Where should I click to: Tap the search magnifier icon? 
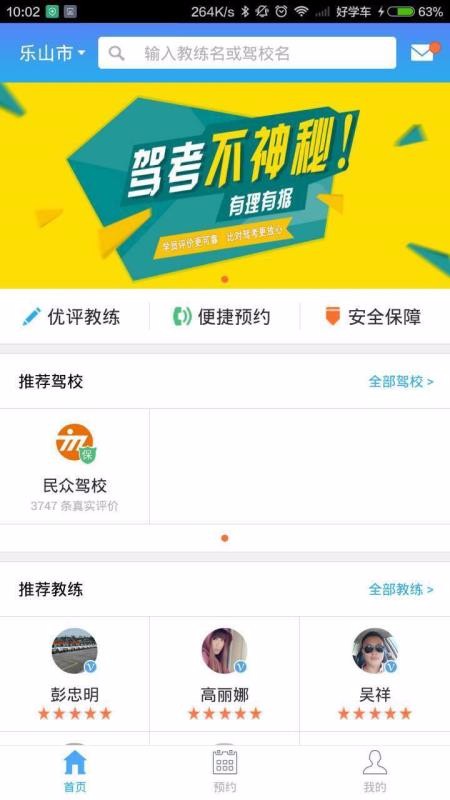[x=116, y=53]
